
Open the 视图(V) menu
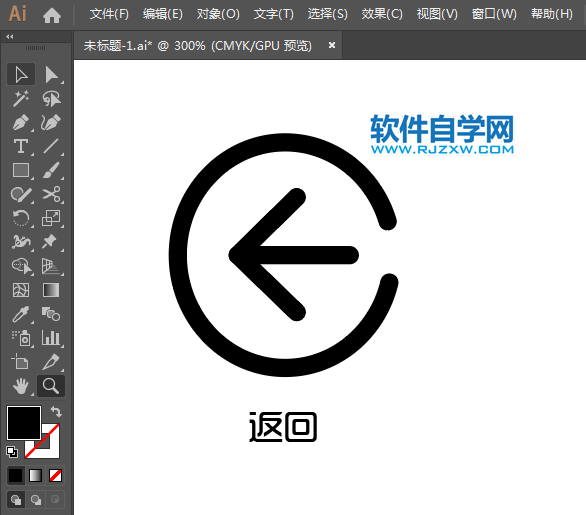[x=437, y=14]
